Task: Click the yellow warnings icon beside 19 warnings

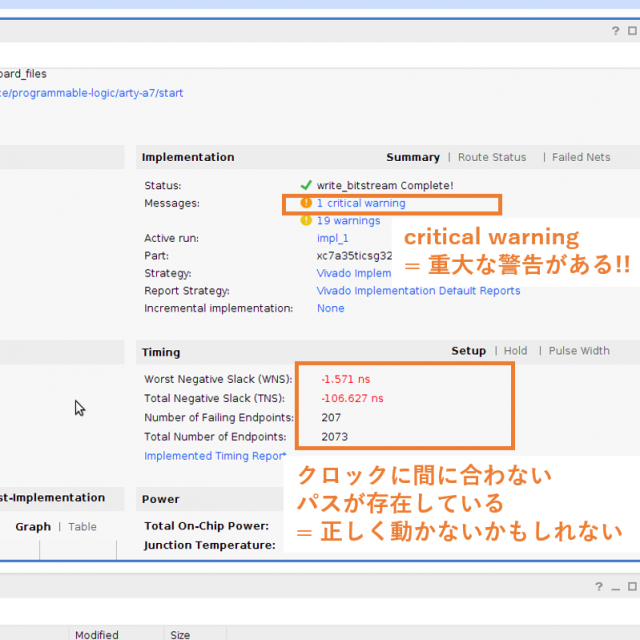Action: click(x=306, y=220)
